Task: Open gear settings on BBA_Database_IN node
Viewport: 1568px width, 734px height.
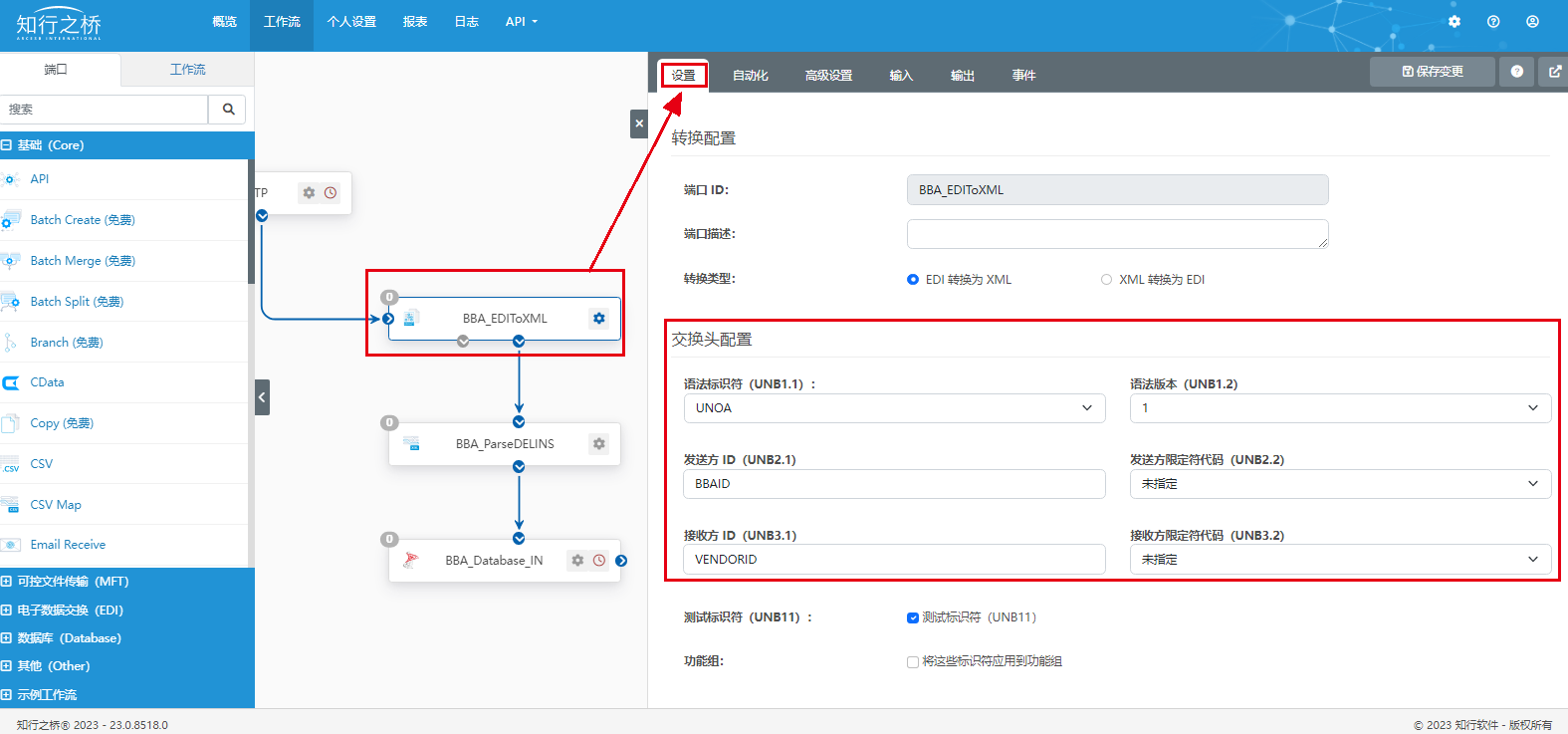Action: tap(577, 561)
